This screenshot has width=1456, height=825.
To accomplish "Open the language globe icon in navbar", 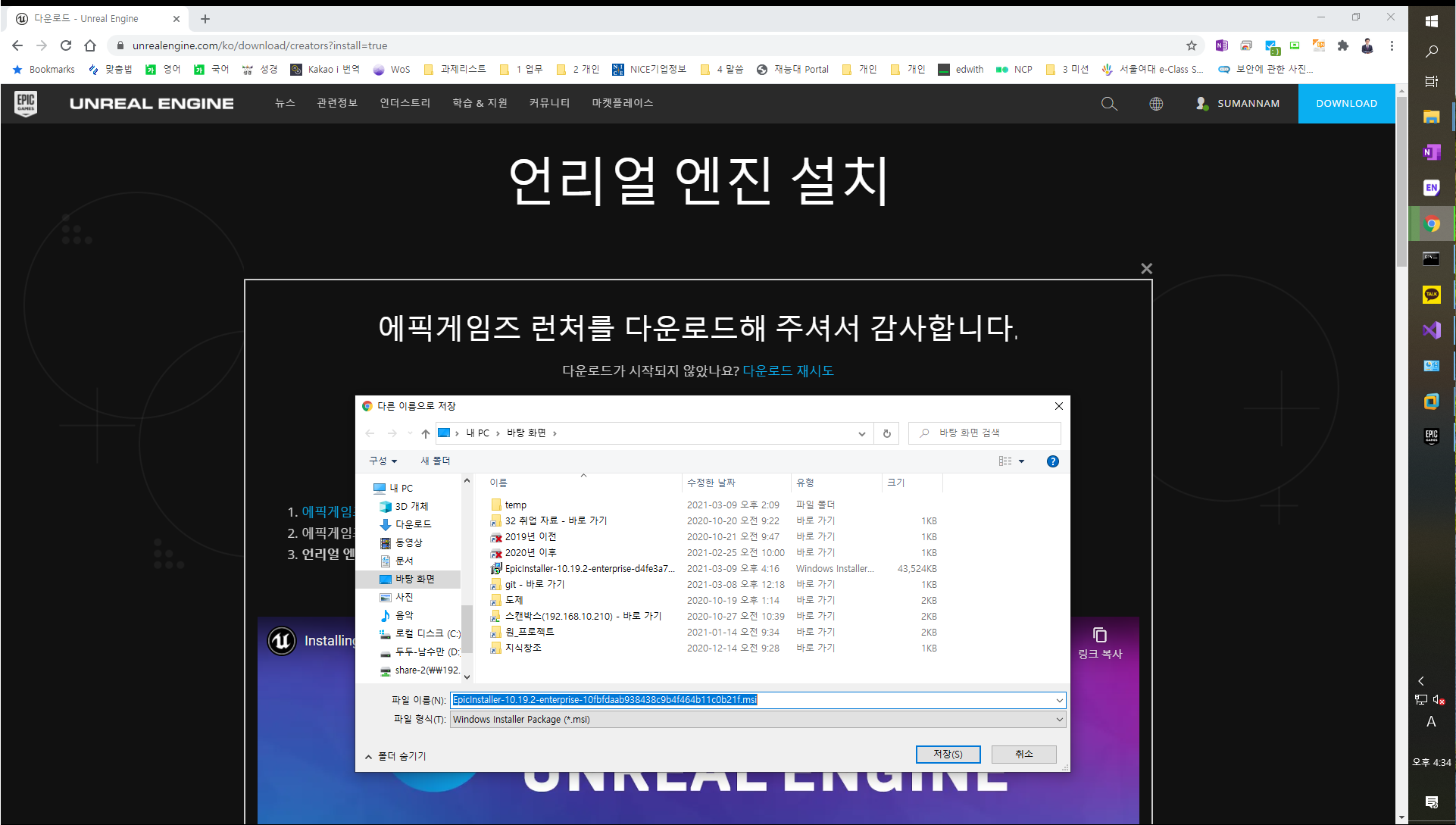I will coord(1156,104).
